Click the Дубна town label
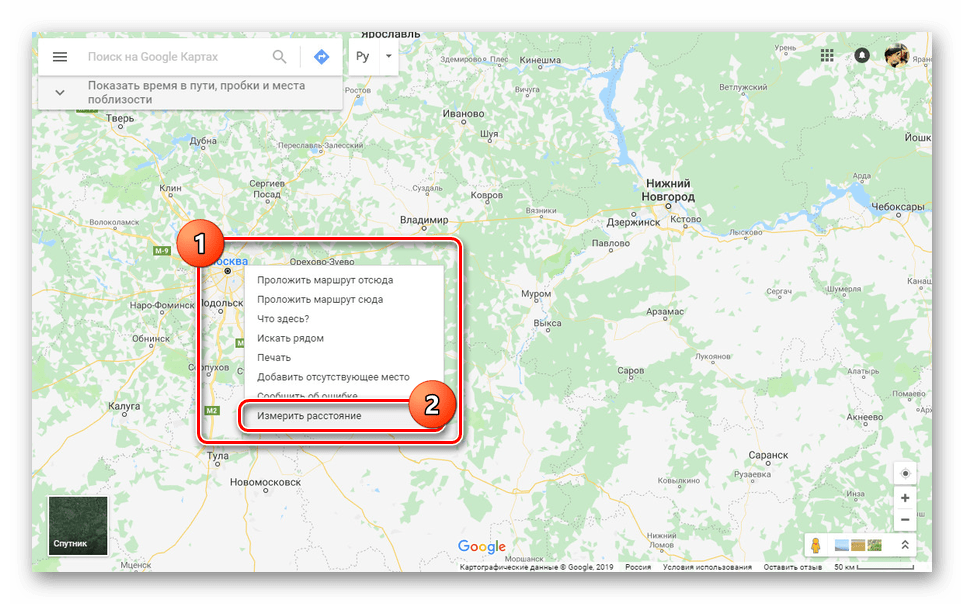The width and height of the screenshot is (964, 604). 203,141
